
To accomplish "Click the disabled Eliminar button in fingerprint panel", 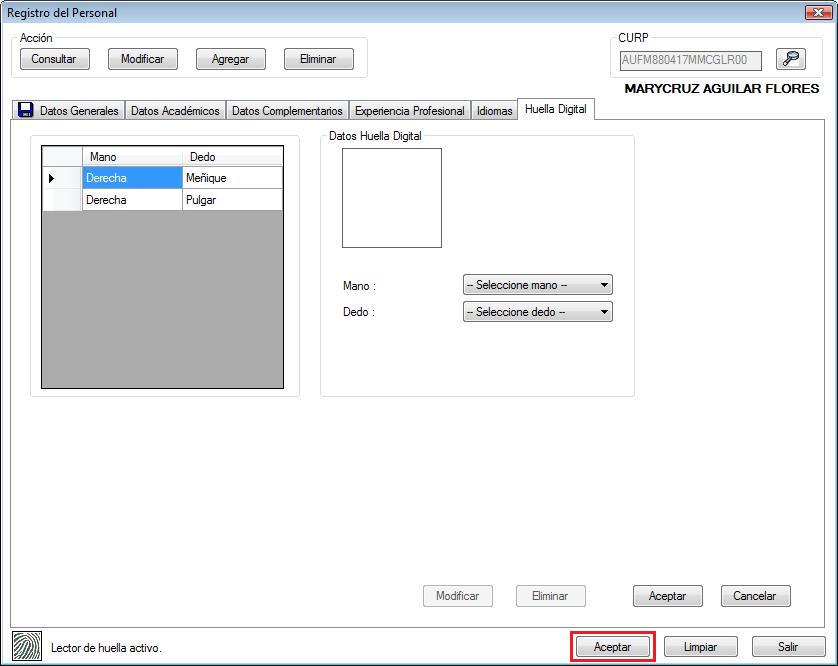I will point(550,596).
